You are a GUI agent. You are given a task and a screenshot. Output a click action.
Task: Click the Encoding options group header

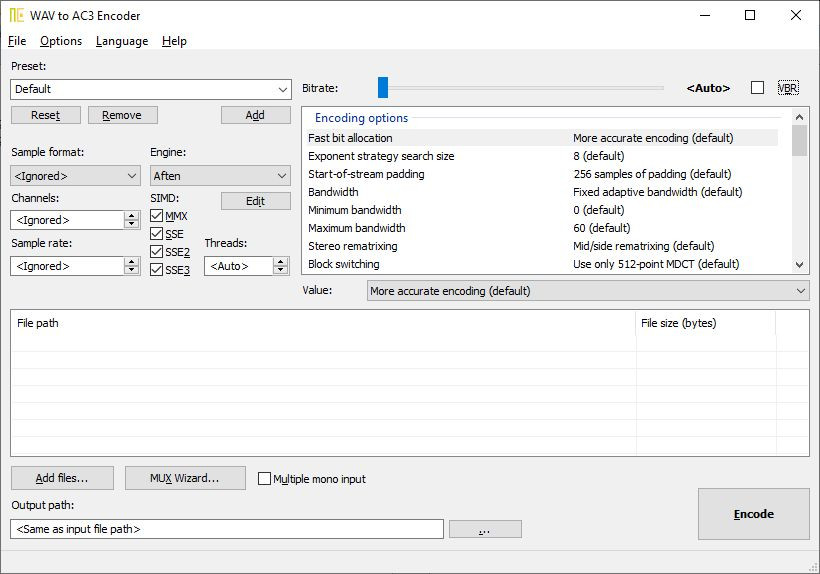(x=361, y=118)
